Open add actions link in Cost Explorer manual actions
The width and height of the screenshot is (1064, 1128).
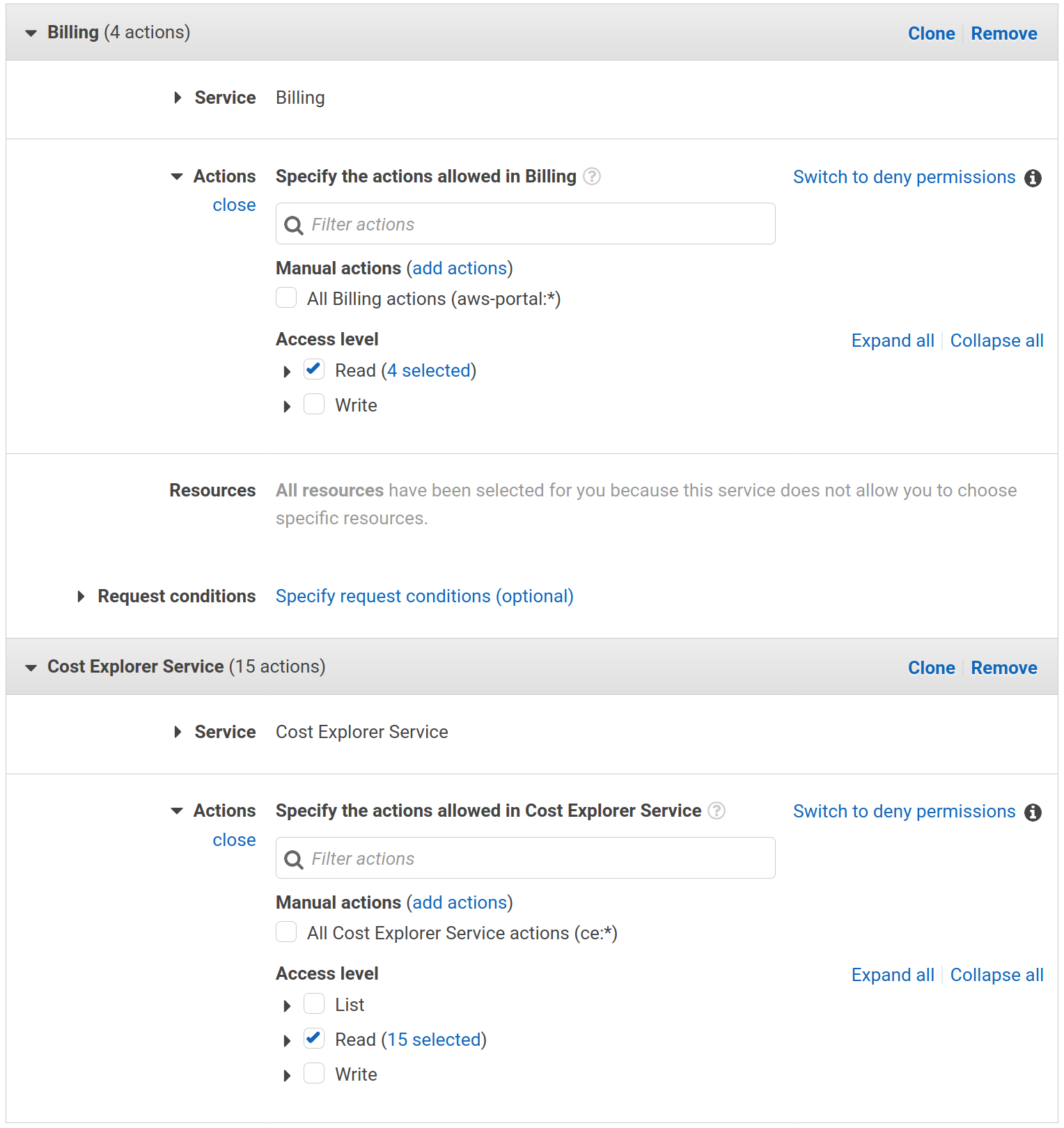coord(460,903)
